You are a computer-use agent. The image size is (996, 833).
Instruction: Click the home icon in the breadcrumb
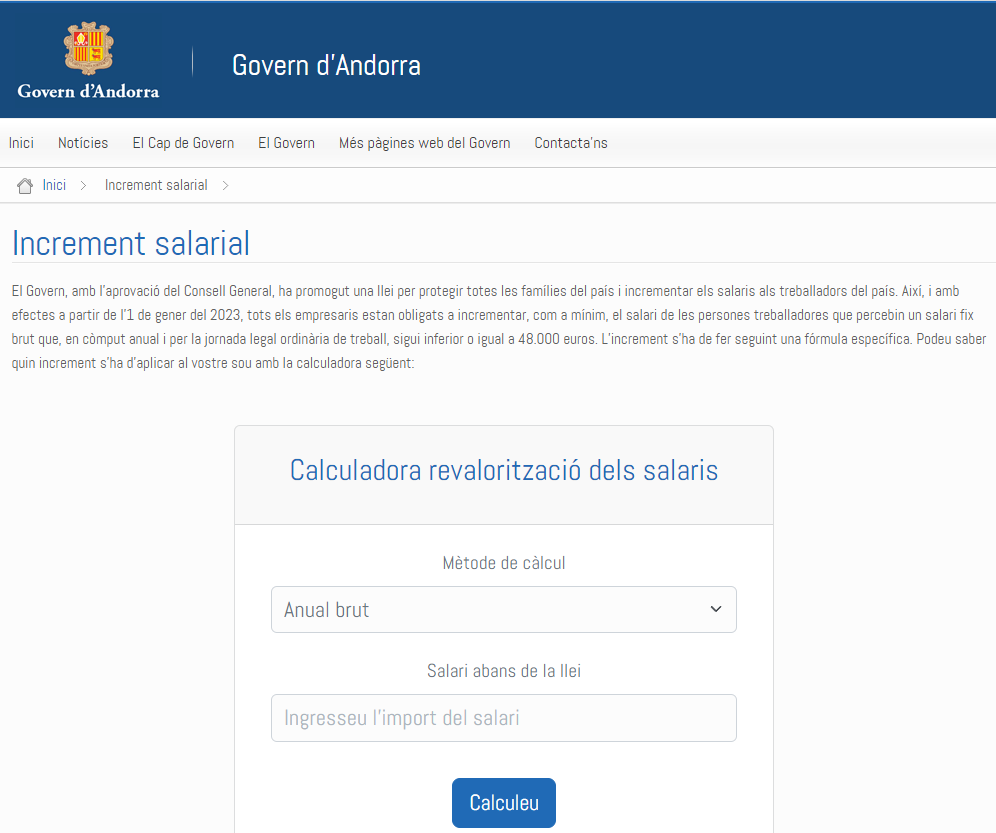point(25,186)
